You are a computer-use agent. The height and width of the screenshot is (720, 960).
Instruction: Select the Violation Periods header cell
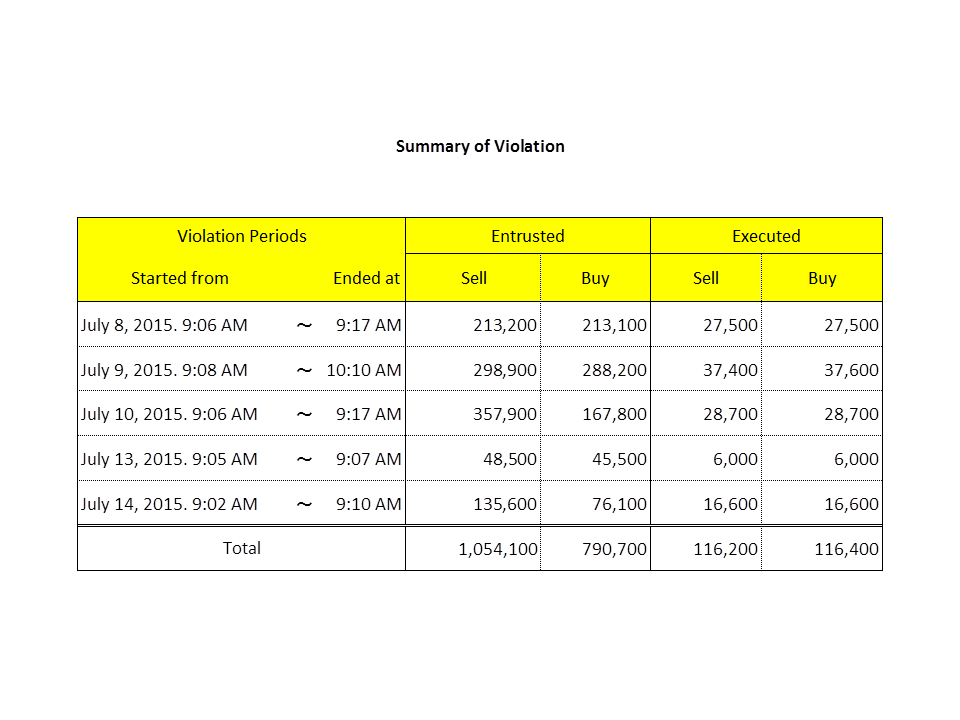[x=241, y=236]
